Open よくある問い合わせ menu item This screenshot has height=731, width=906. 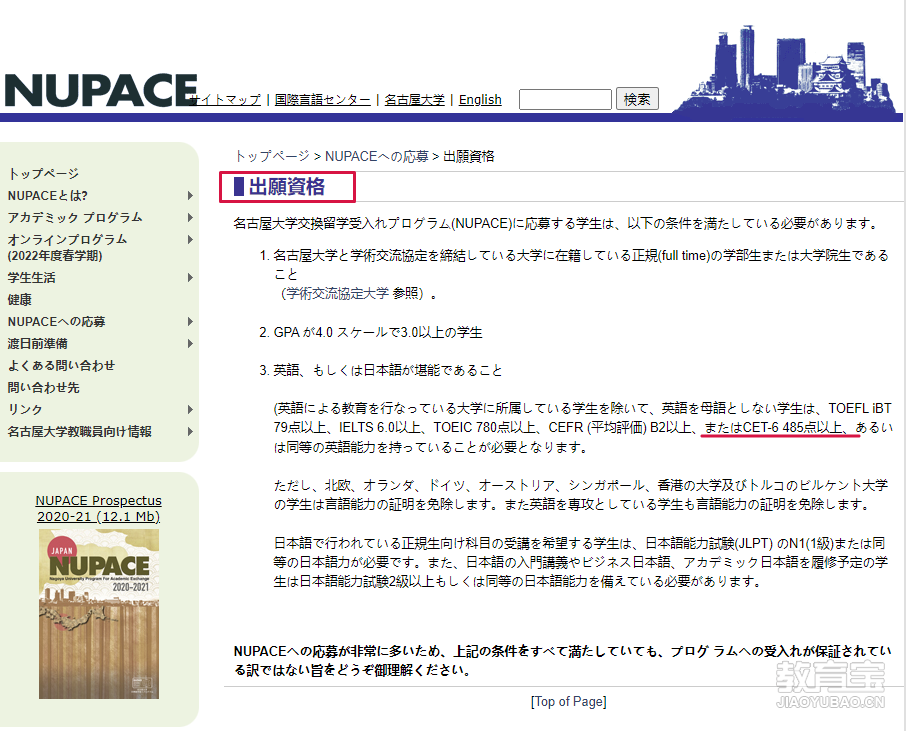pos(61,365)
